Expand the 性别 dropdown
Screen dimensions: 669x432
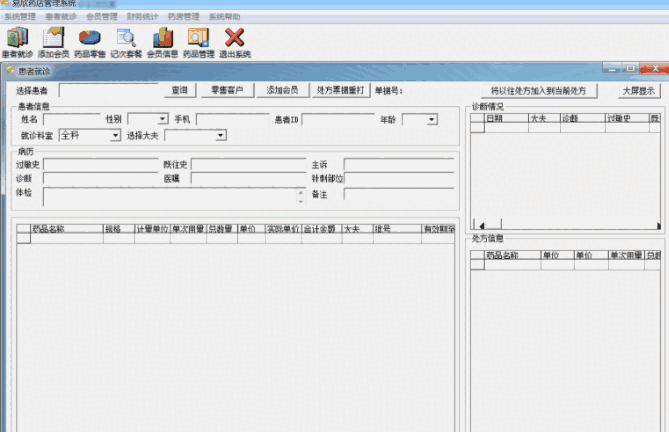click(x=163, y=119)
